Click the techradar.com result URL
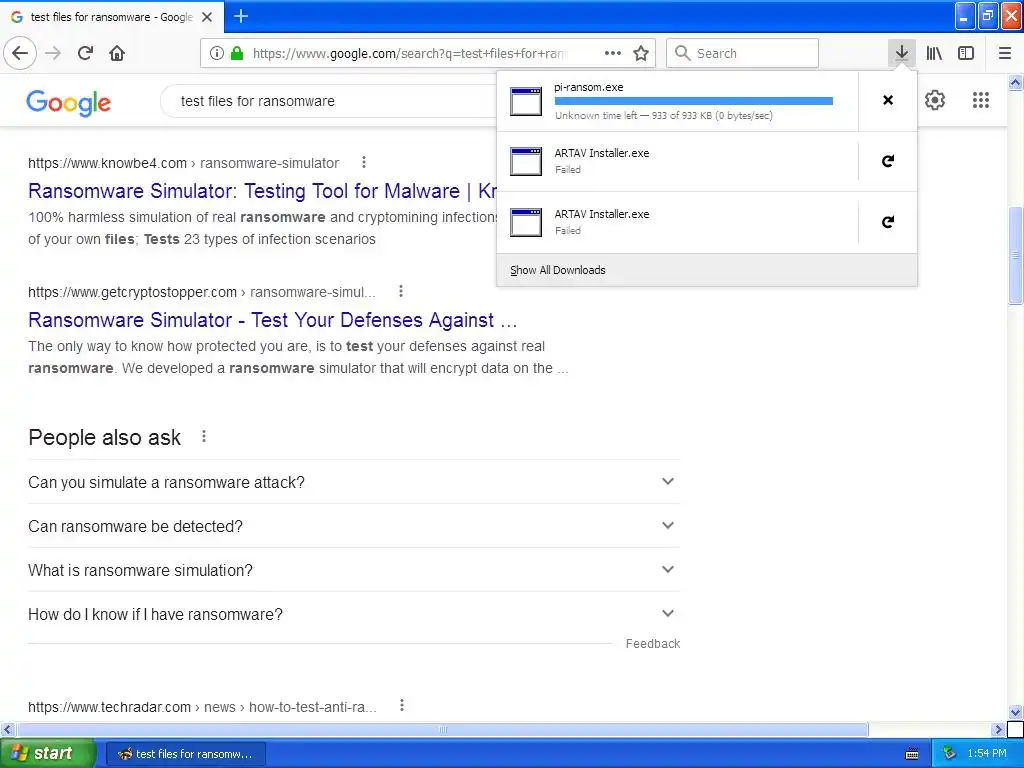Image resolution: width=1024 pixels, height=768 pixels. pyautogui.click(x=202, y=707)
